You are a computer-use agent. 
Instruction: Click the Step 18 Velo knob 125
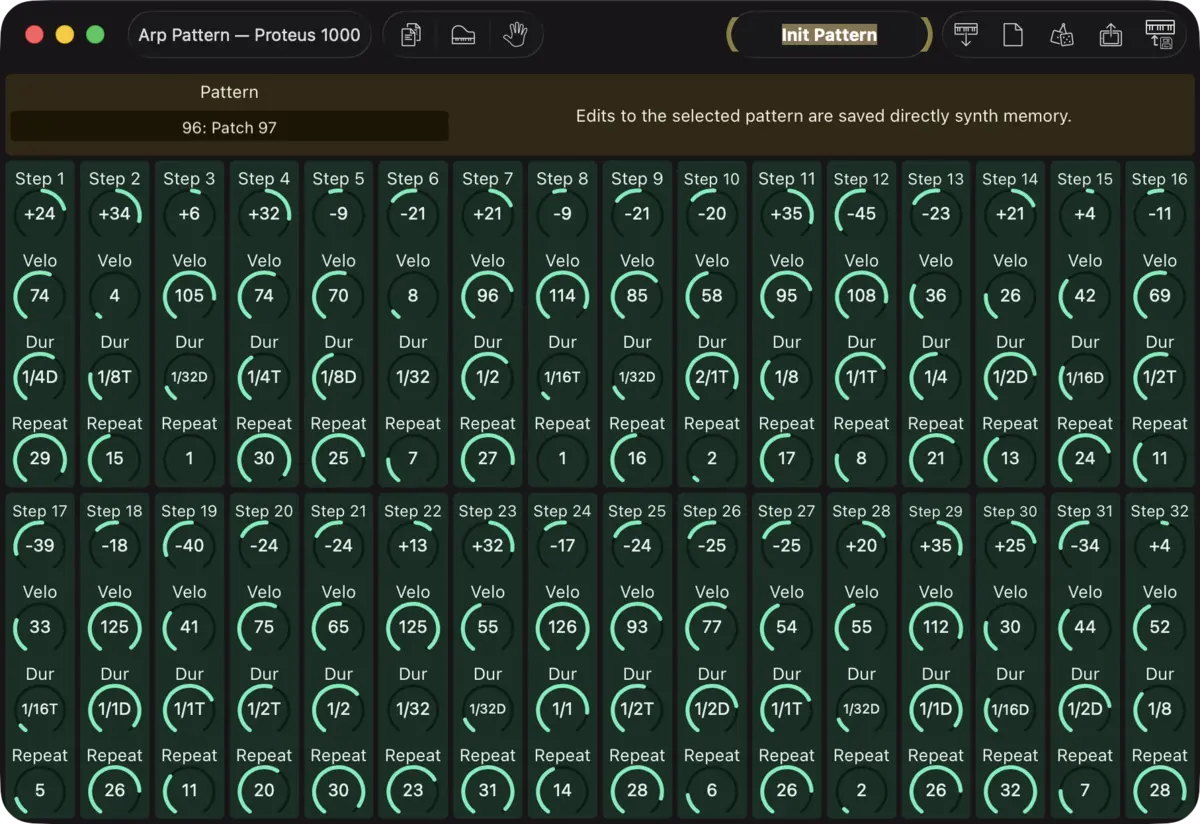[115, 627]
